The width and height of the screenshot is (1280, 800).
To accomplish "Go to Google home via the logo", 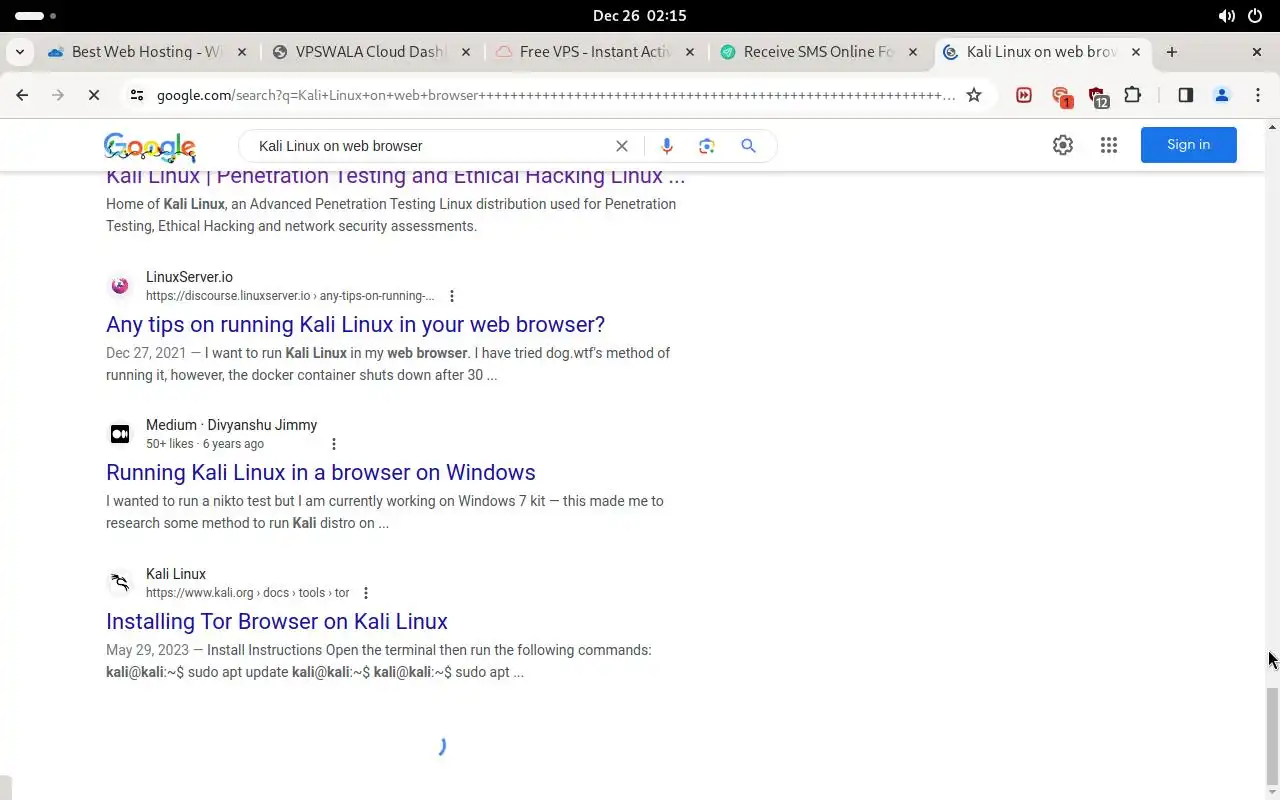I will coord(150,147).
